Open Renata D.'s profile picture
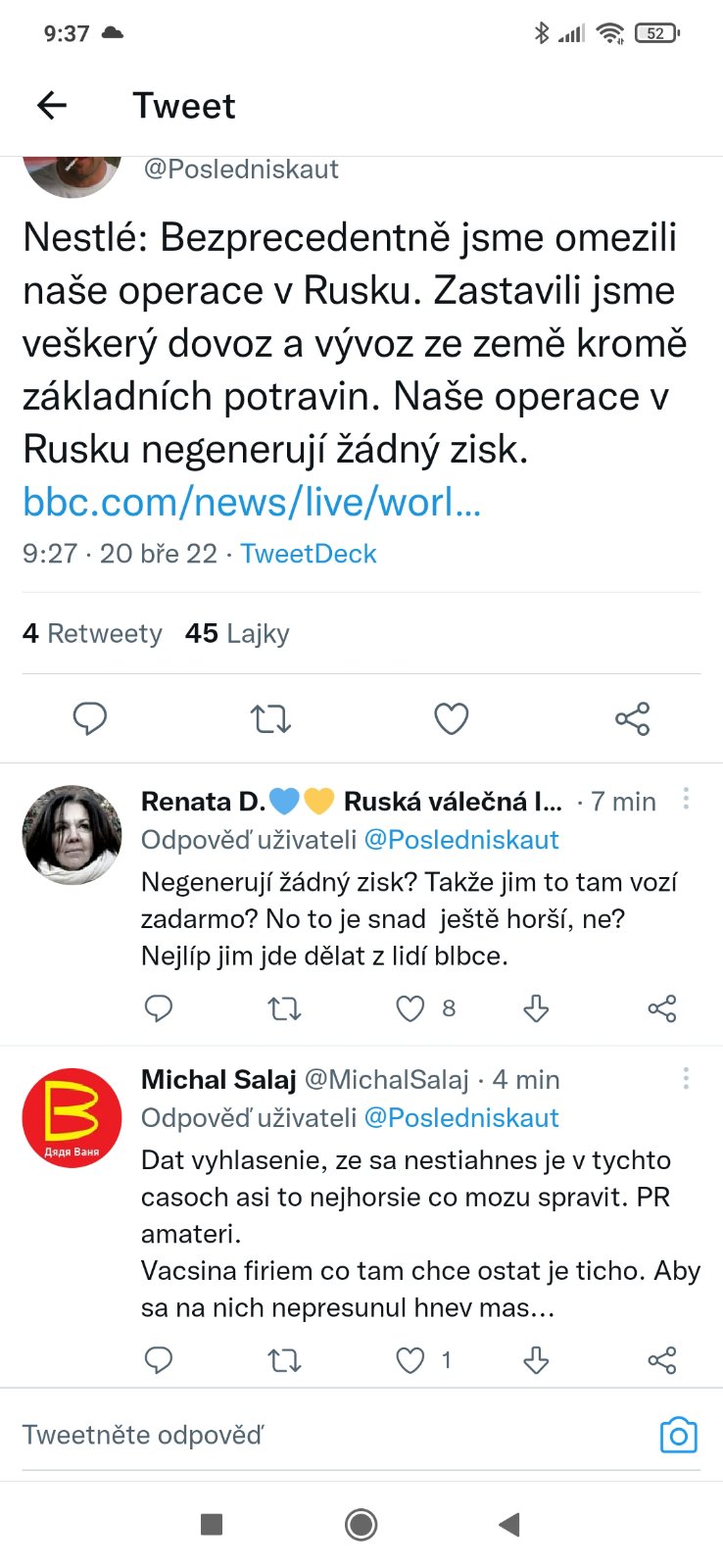Viewport: 723px width, 1568px height. [72, 834]
